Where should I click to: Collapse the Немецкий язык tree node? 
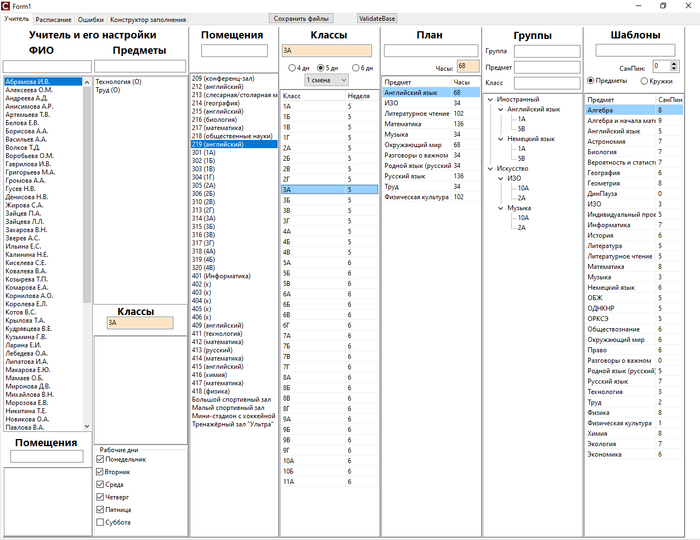(500, 139)
